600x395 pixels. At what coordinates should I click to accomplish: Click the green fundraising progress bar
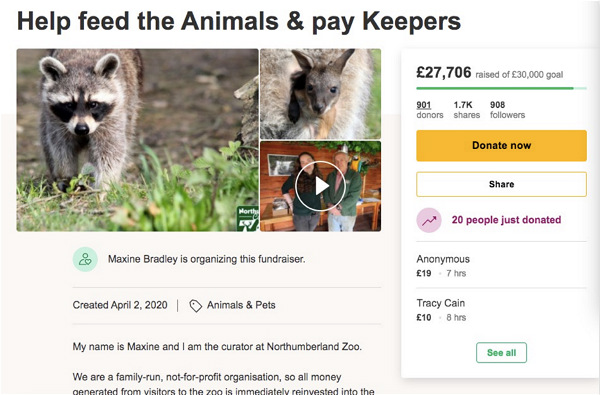(x=501, y=88)
